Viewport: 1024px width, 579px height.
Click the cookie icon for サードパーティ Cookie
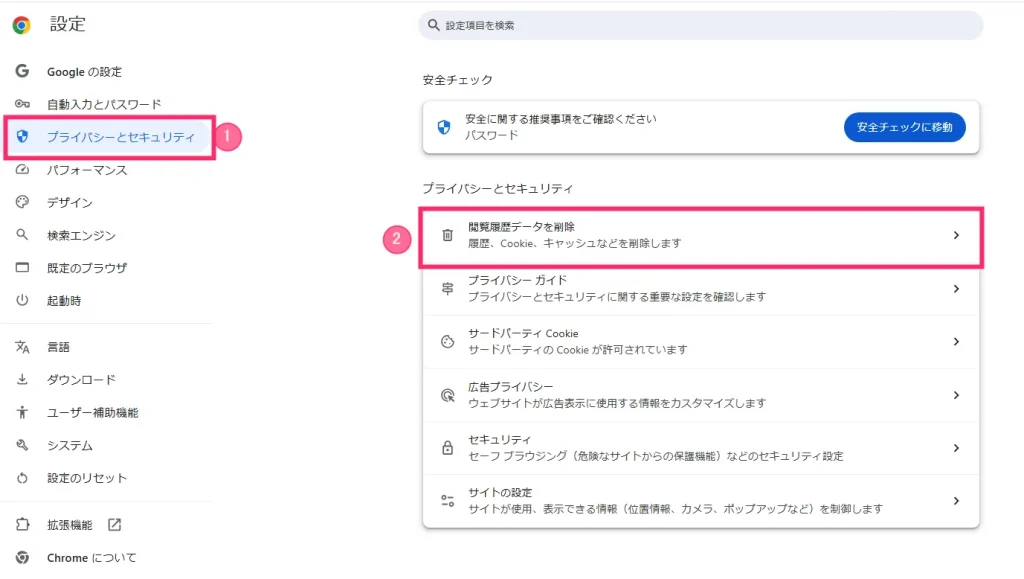(447, 341)
